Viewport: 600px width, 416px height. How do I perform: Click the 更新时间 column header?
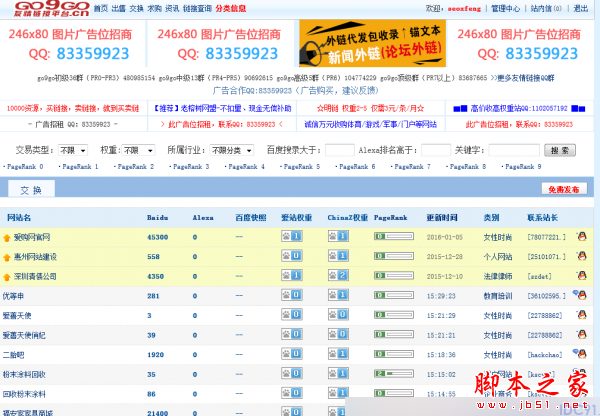pos(442,218)
